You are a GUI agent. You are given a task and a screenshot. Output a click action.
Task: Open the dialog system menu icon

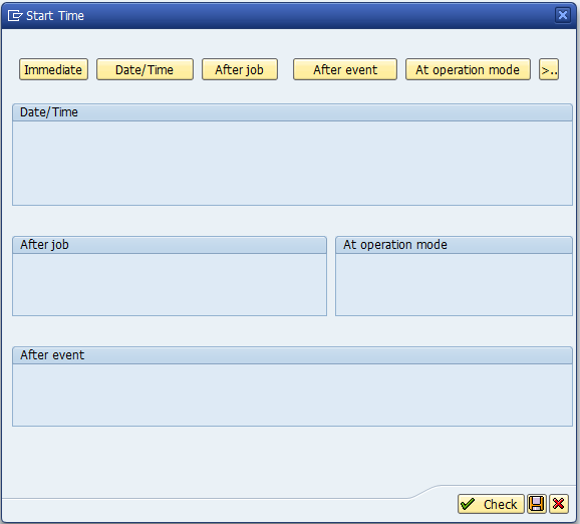coord(15,16)
